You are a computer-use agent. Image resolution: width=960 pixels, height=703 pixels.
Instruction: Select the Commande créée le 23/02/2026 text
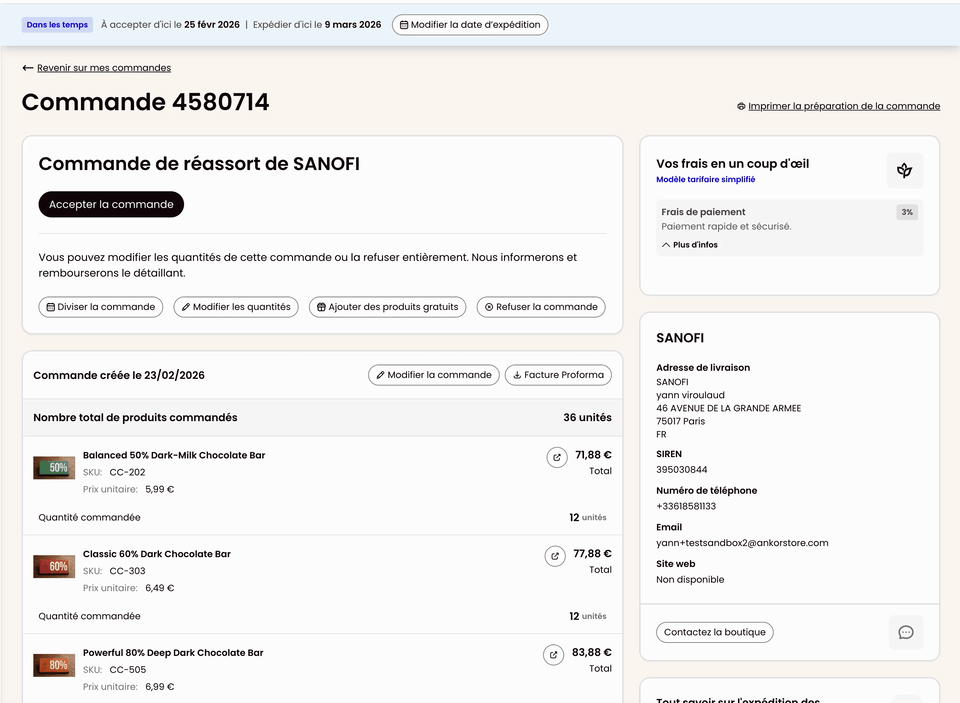tap(119, 375)
